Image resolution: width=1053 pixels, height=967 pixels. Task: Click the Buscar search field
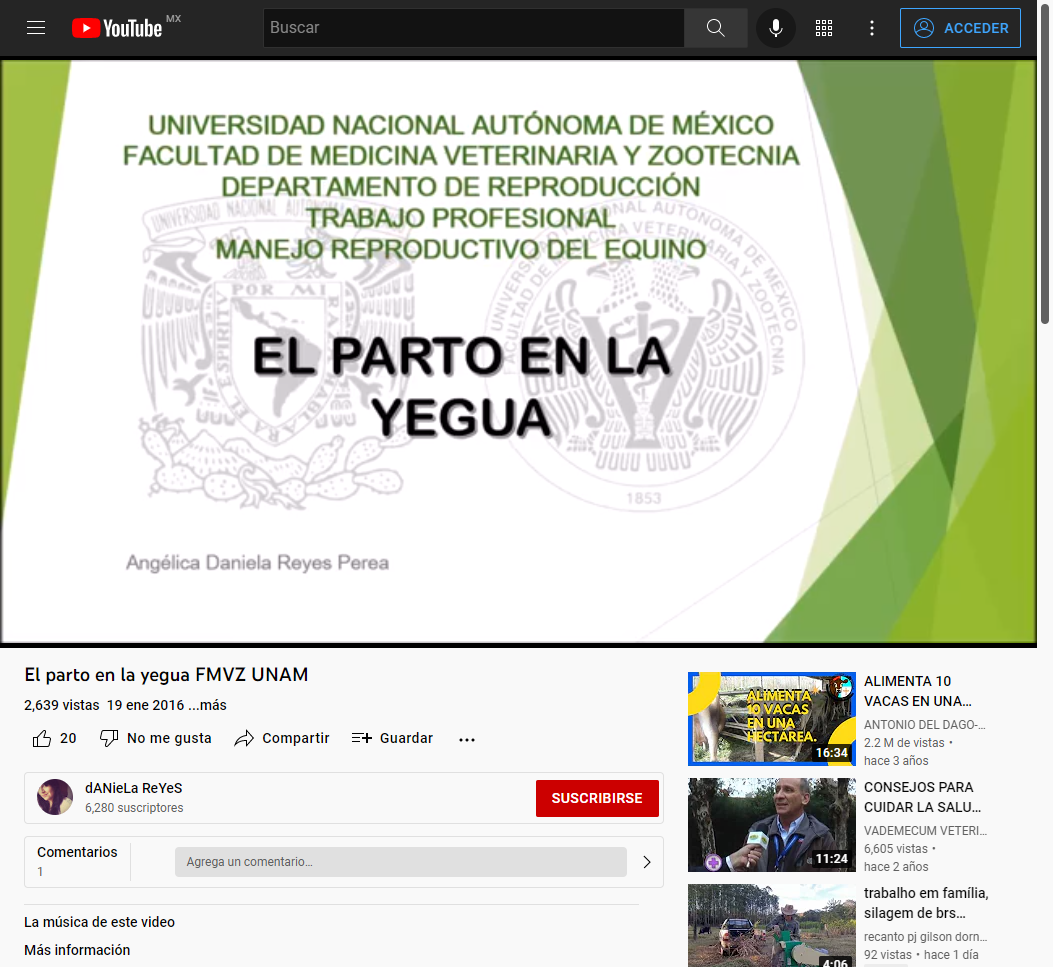point(473,28)
